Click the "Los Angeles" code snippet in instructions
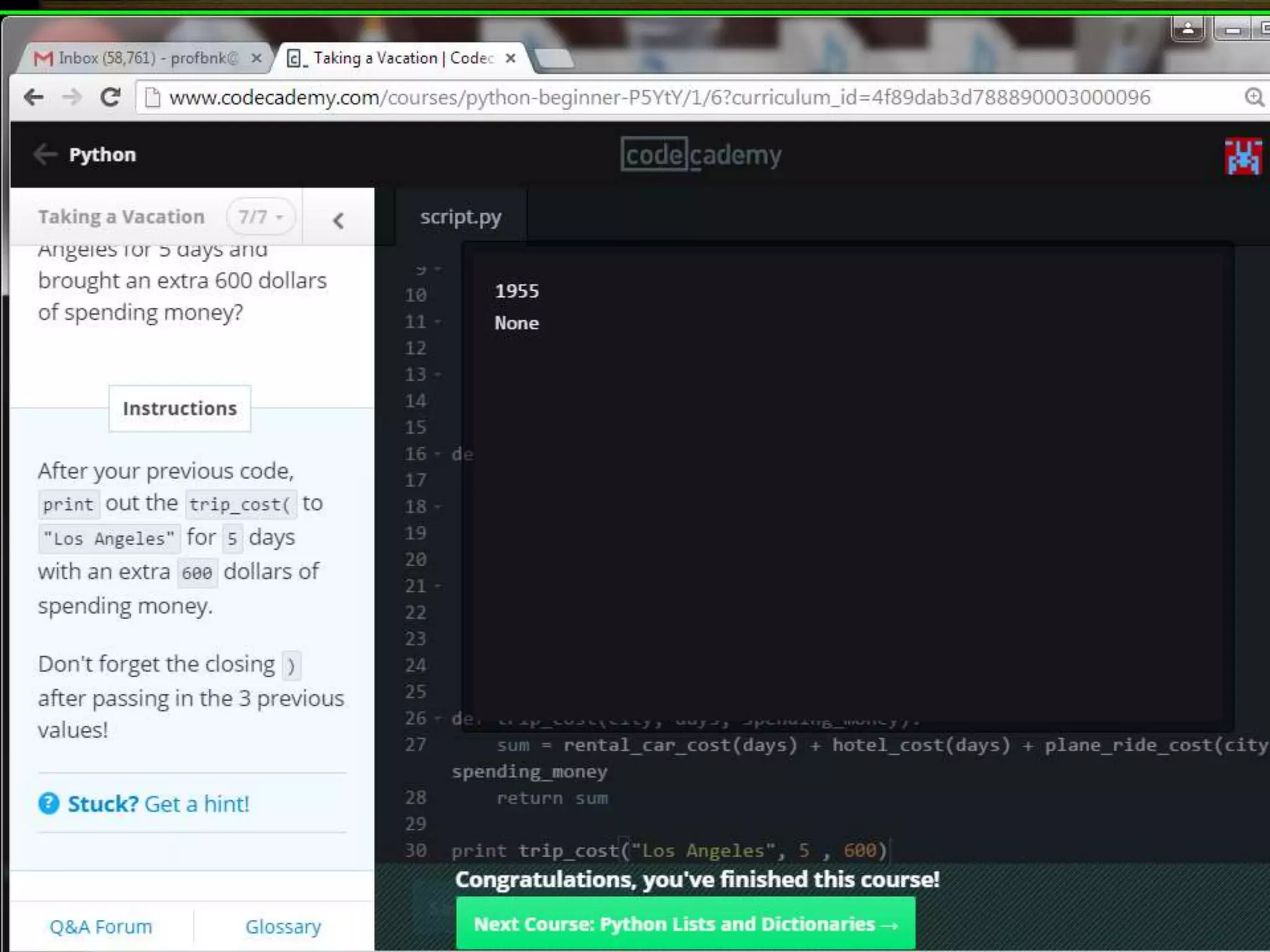The image size is (1270, 952). tap(109, 538)
